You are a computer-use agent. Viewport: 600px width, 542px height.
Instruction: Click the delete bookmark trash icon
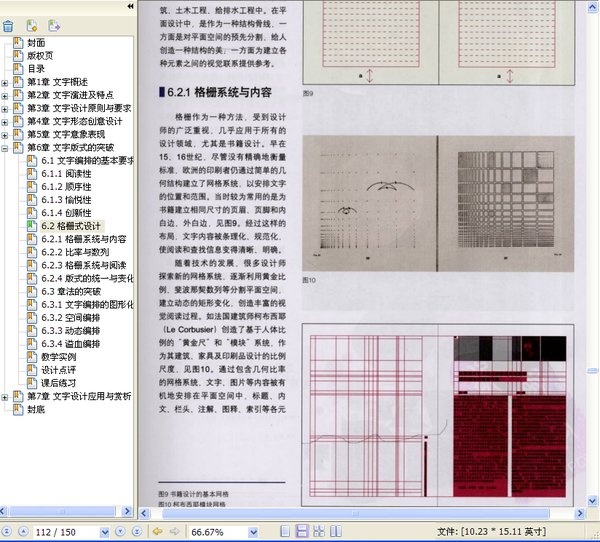pos(8,26)
